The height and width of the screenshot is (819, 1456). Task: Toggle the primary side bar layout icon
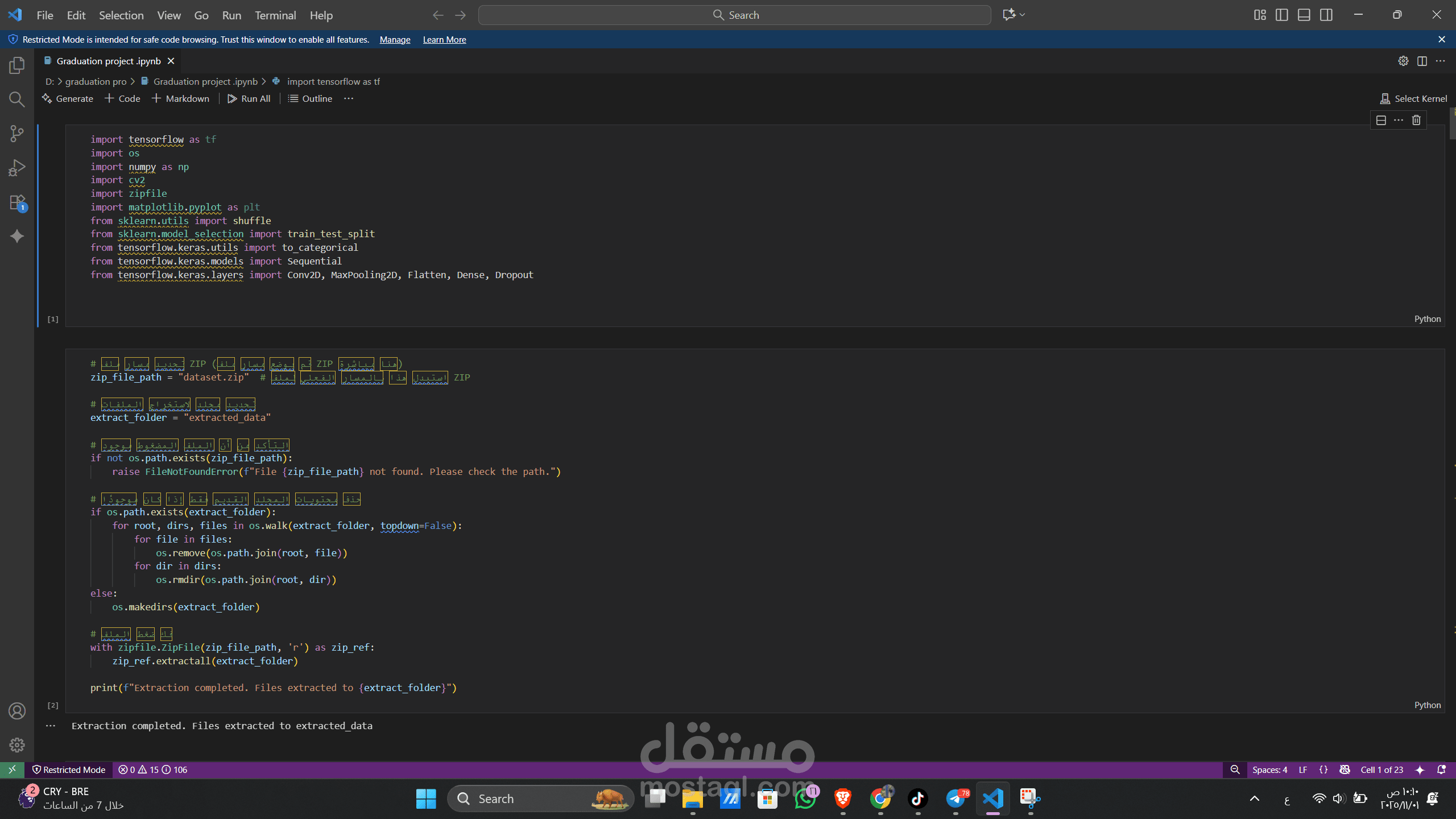pos(1281,15)
